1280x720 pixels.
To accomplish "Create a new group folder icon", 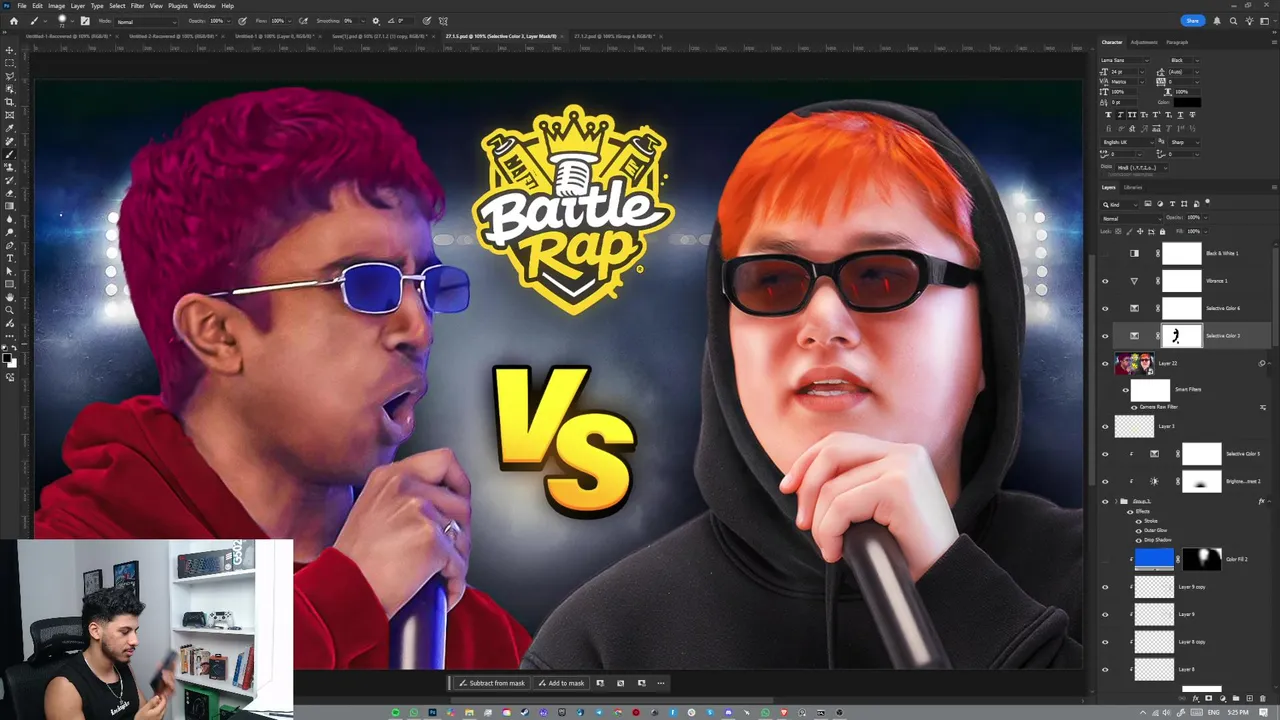I will pos(1236,698).
